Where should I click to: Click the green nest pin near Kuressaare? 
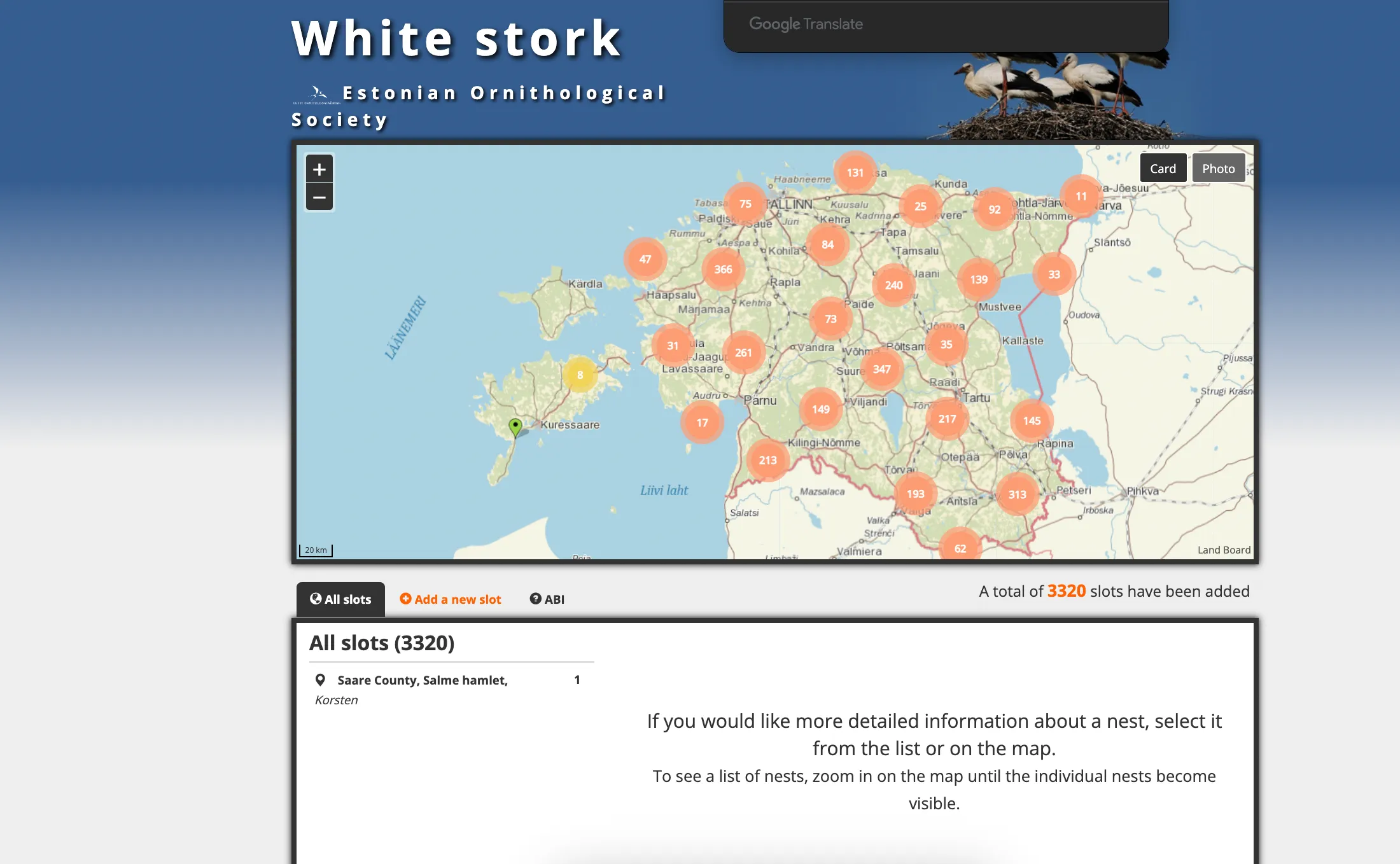pyautogui.click(x=515, y=426)
